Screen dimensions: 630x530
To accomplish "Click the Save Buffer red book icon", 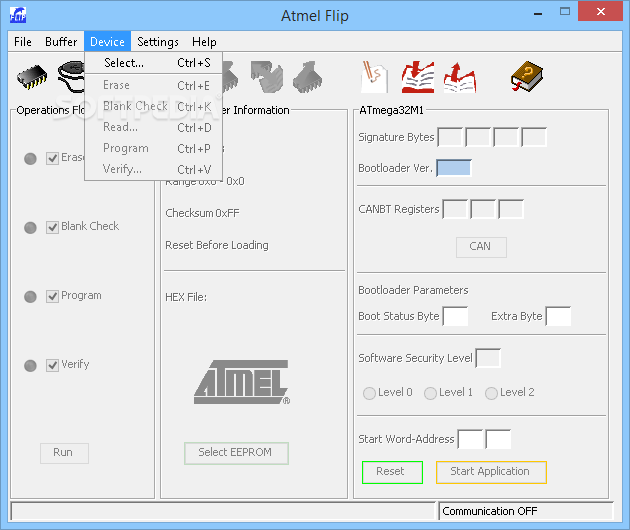I will click(460, 77).
